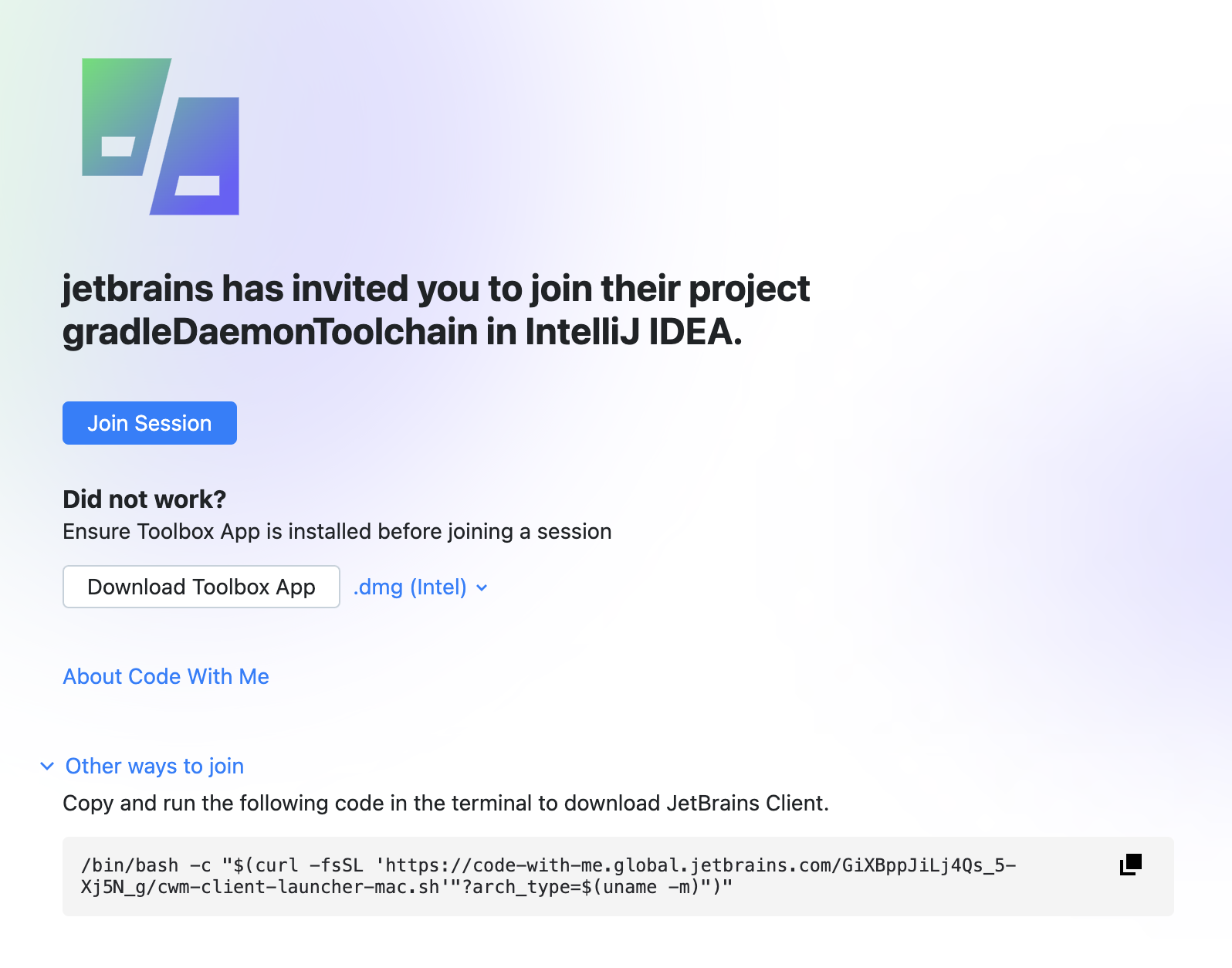Click the Did not work heading

[144, 499]
